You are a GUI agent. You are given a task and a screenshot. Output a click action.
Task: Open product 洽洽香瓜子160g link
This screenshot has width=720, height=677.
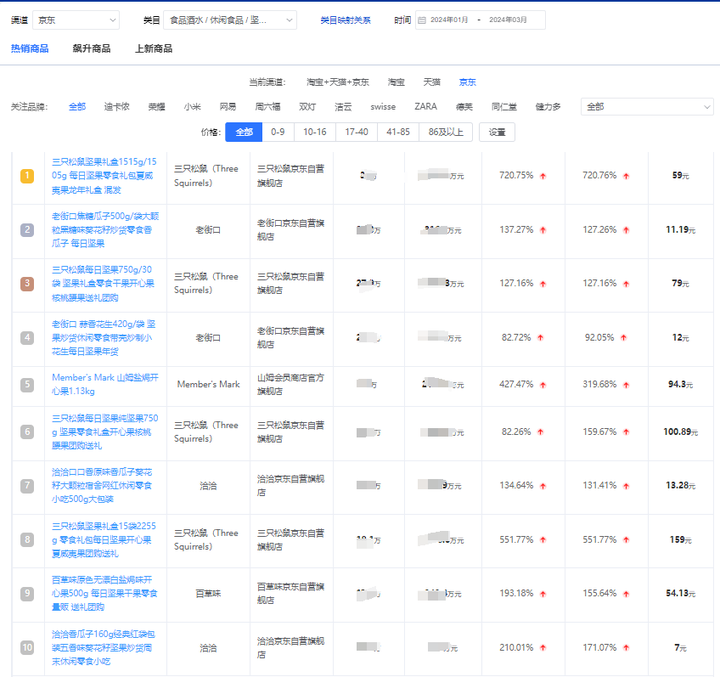103,648
